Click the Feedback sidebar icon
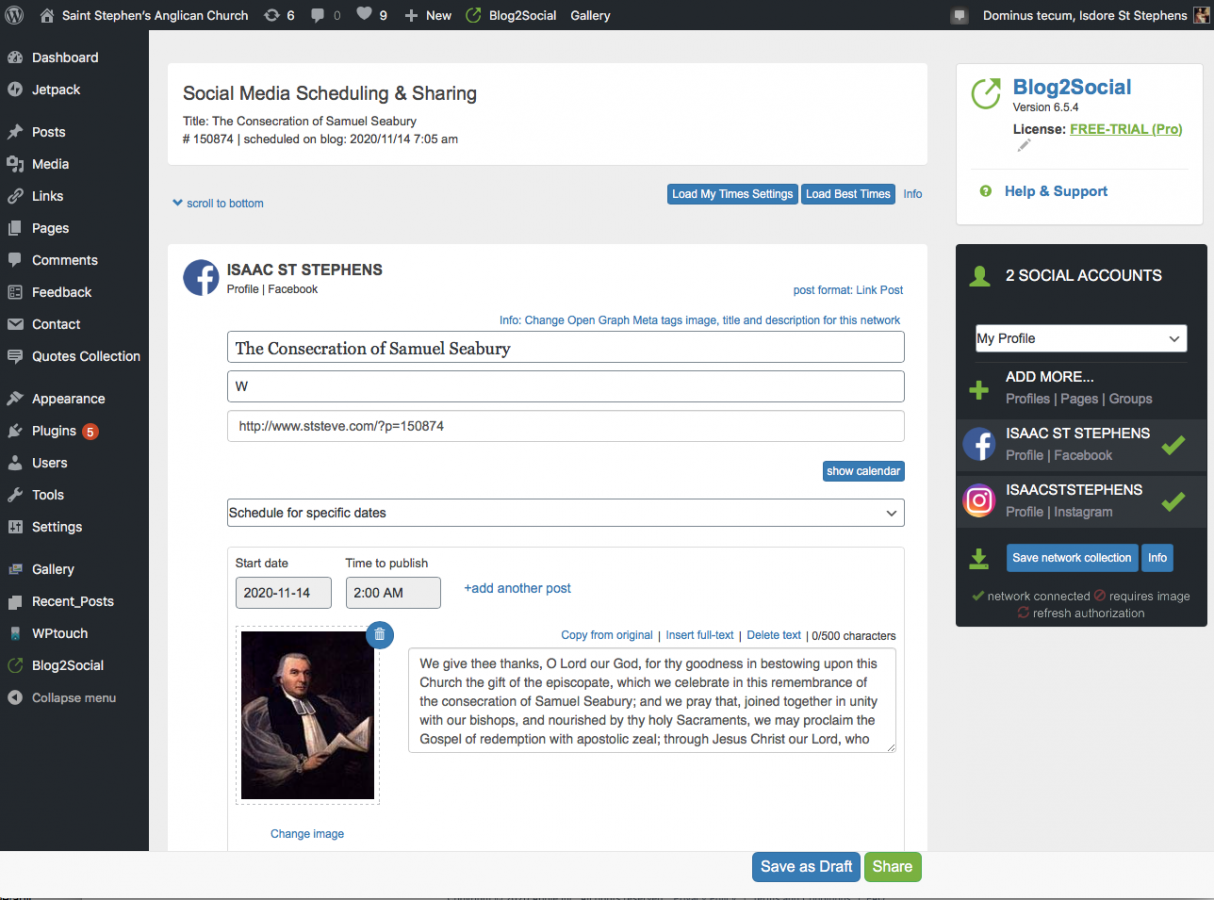Screen dimensions: 1214x900 pos(15,291)
